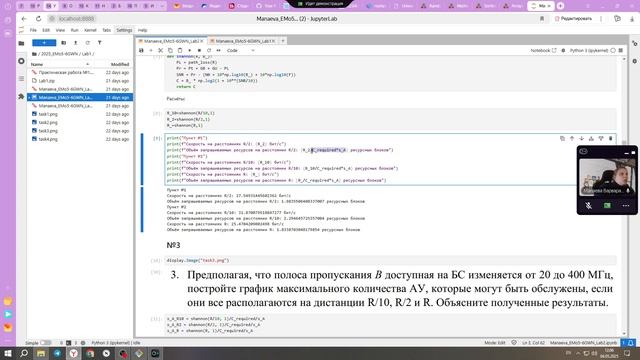
Task: Toggle Simple interface mode switch
Action: click(46, 343)
